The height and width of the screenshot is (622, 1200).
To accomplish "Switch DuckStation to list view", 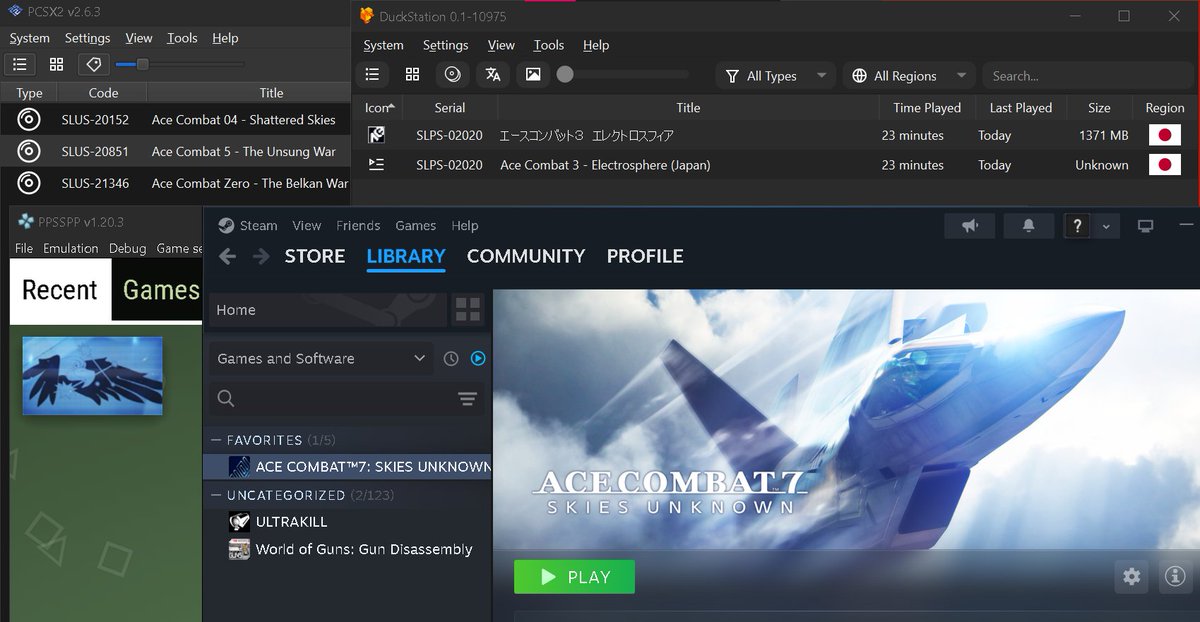I will (x=372, y=75).
